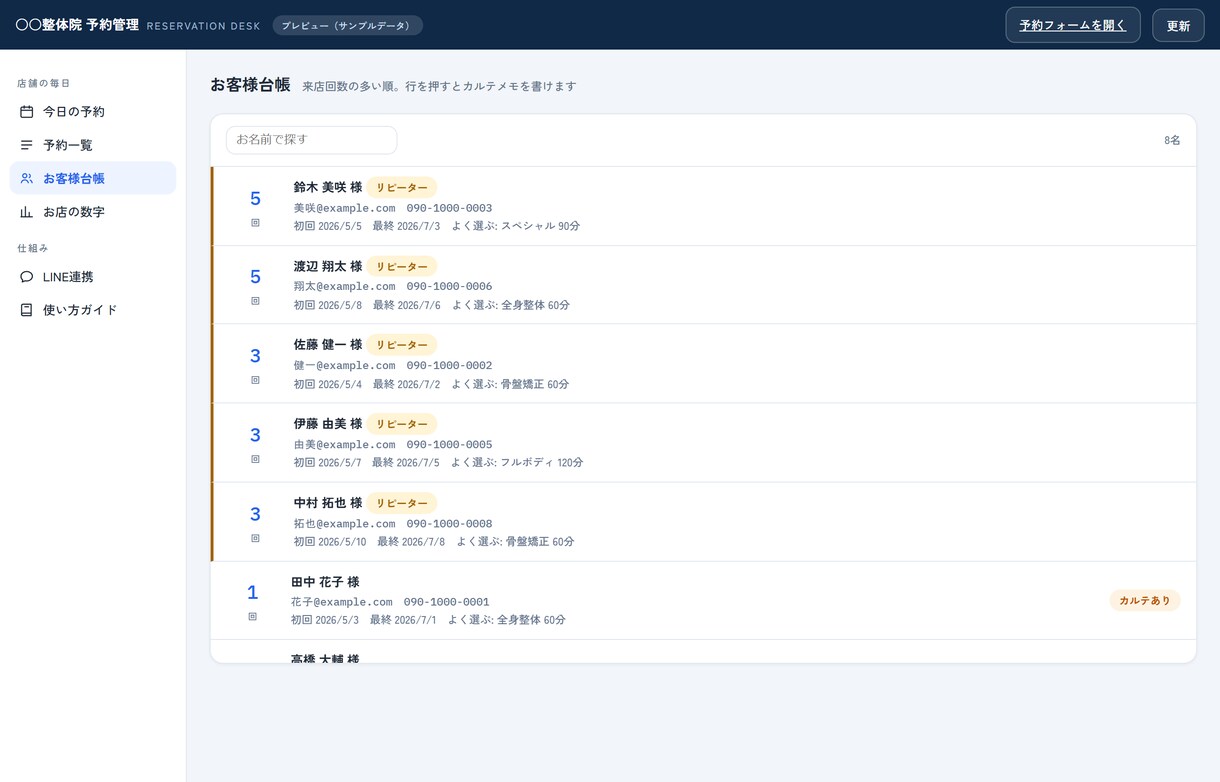The image size is (1220, 782).
Task: Click よく選ぶ: フルボディ 120分 text
Action: tap(517, 463)
